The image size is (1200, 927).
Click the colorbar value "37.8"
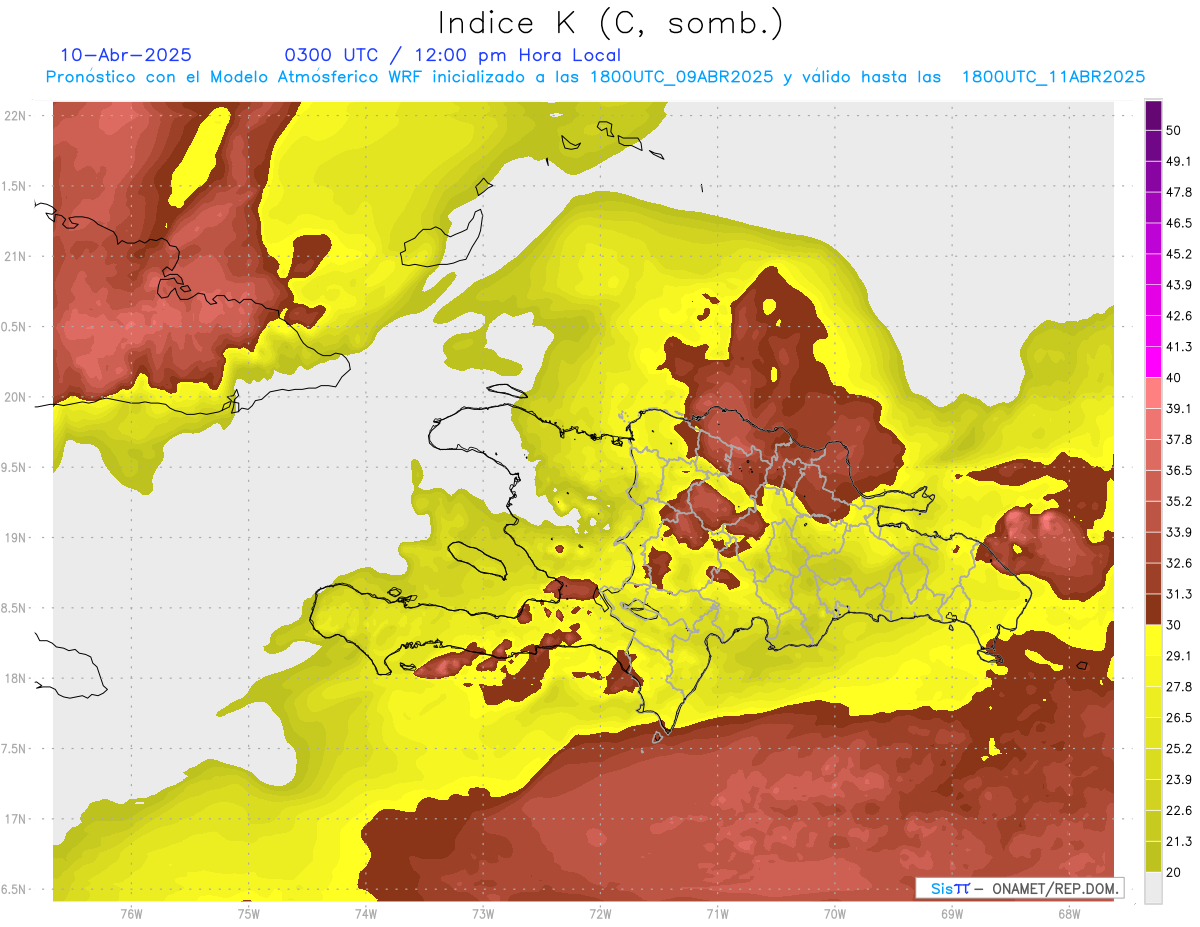1179,440
